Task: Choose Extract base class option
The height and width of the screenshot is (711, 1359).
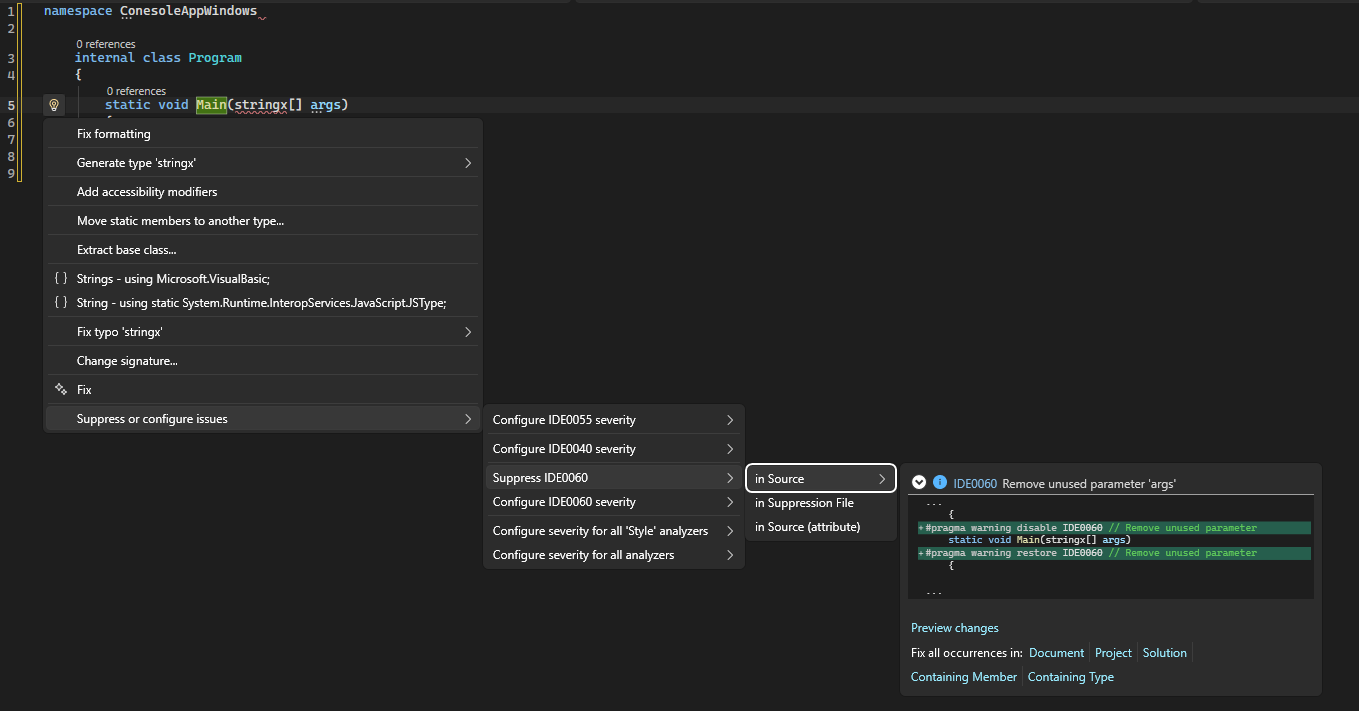Action: click(127, 249)
